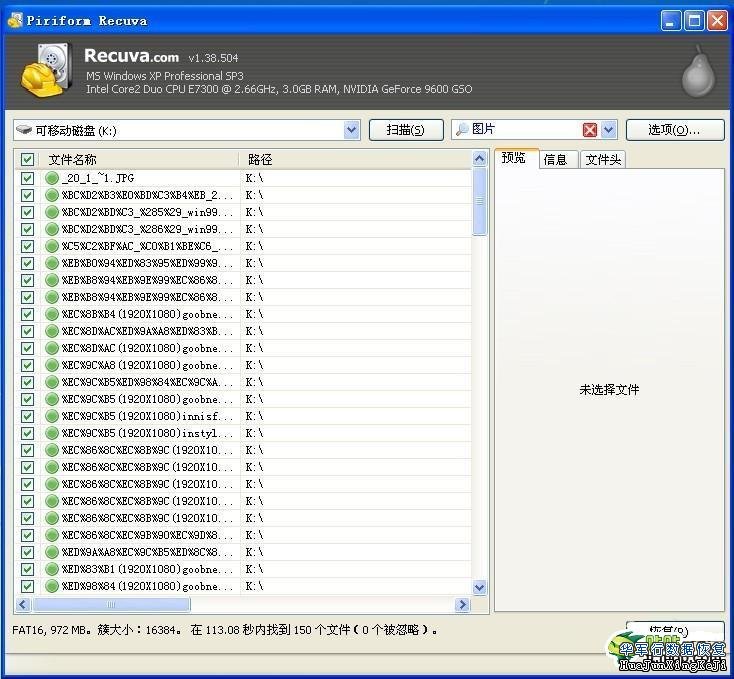Open the 选项(O)... options button

point(675,130)
